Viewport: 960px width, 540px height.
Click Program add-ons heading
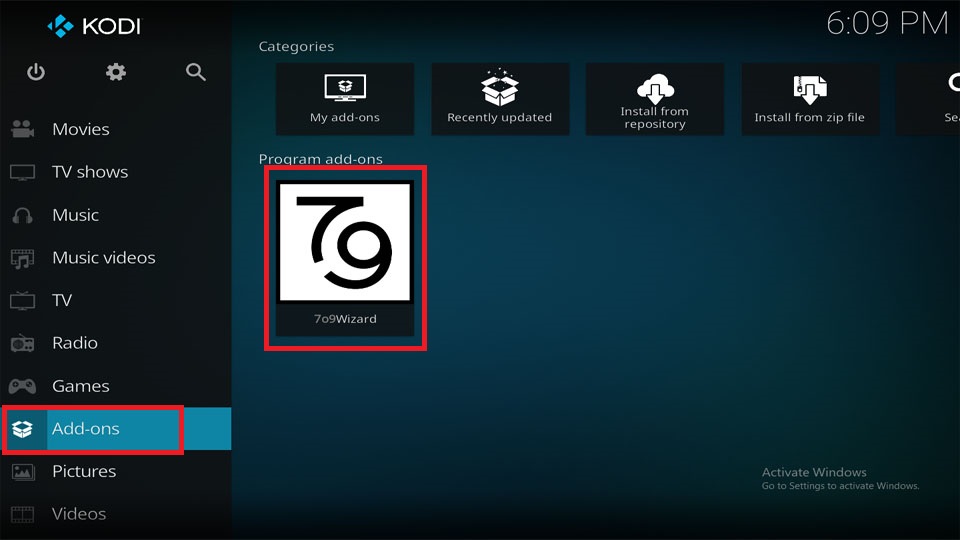(x=320, y=159)
